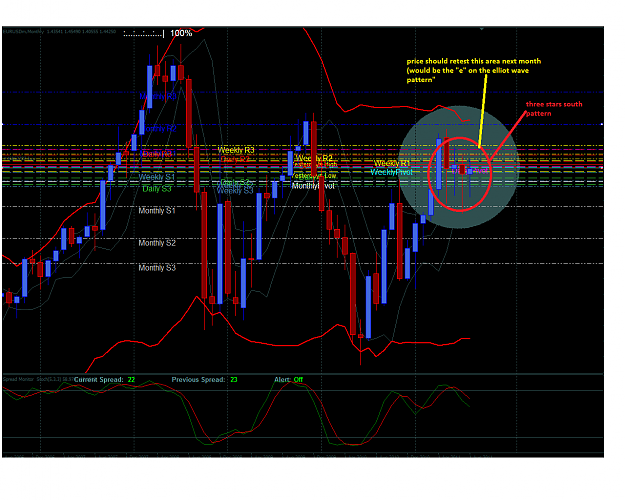Select the Monthly R2 level label
The width and height of the screenshot is (625, 500).
coord(159,129)
